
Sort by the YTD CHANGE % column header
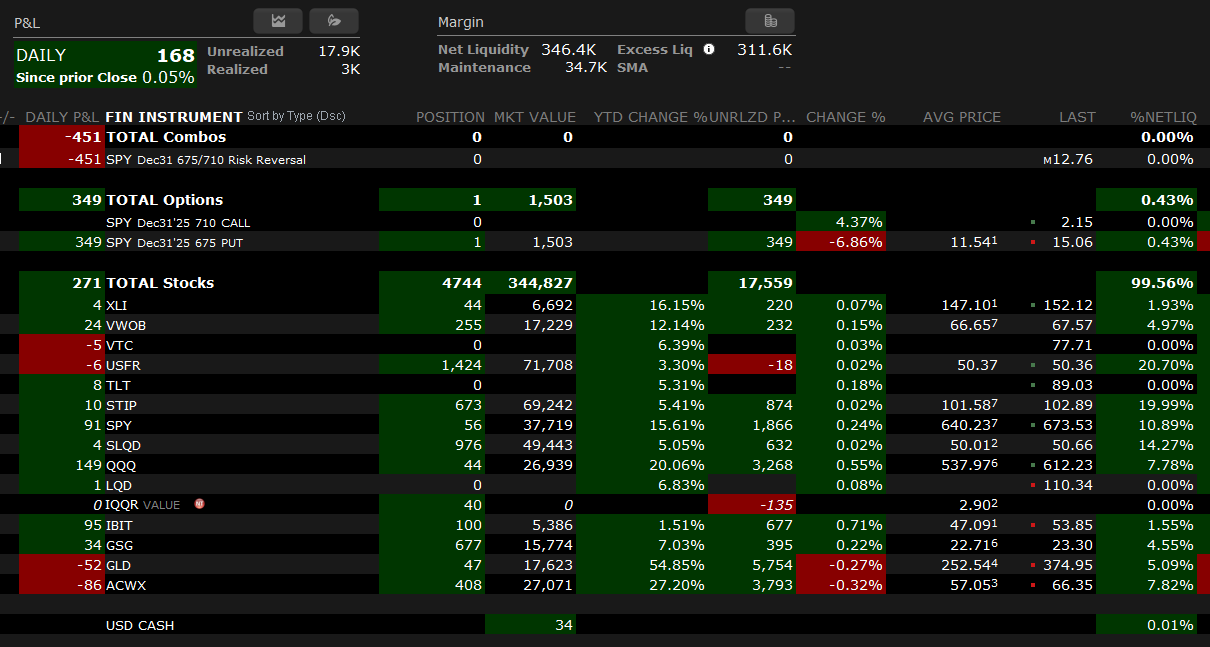click(650, 117)
